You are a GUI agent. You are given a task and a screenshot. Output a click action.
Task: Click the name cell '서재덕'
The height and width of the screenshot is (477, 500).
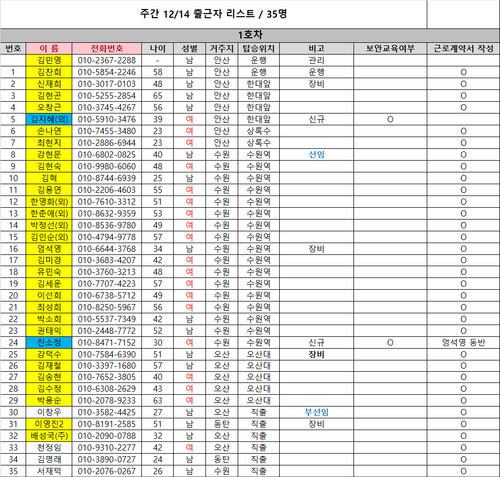[x=49, y=471]
